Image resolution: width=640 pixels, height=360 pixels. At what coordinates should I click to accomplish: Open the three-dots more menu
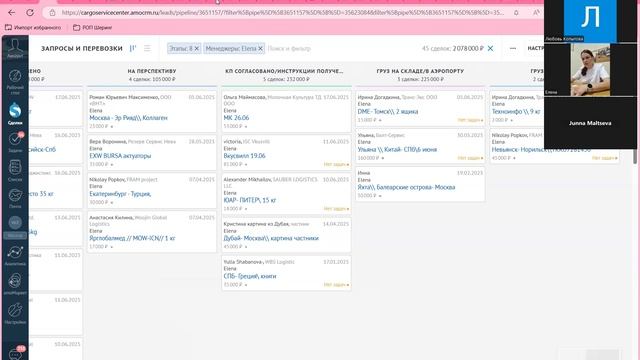click(513, 48)
